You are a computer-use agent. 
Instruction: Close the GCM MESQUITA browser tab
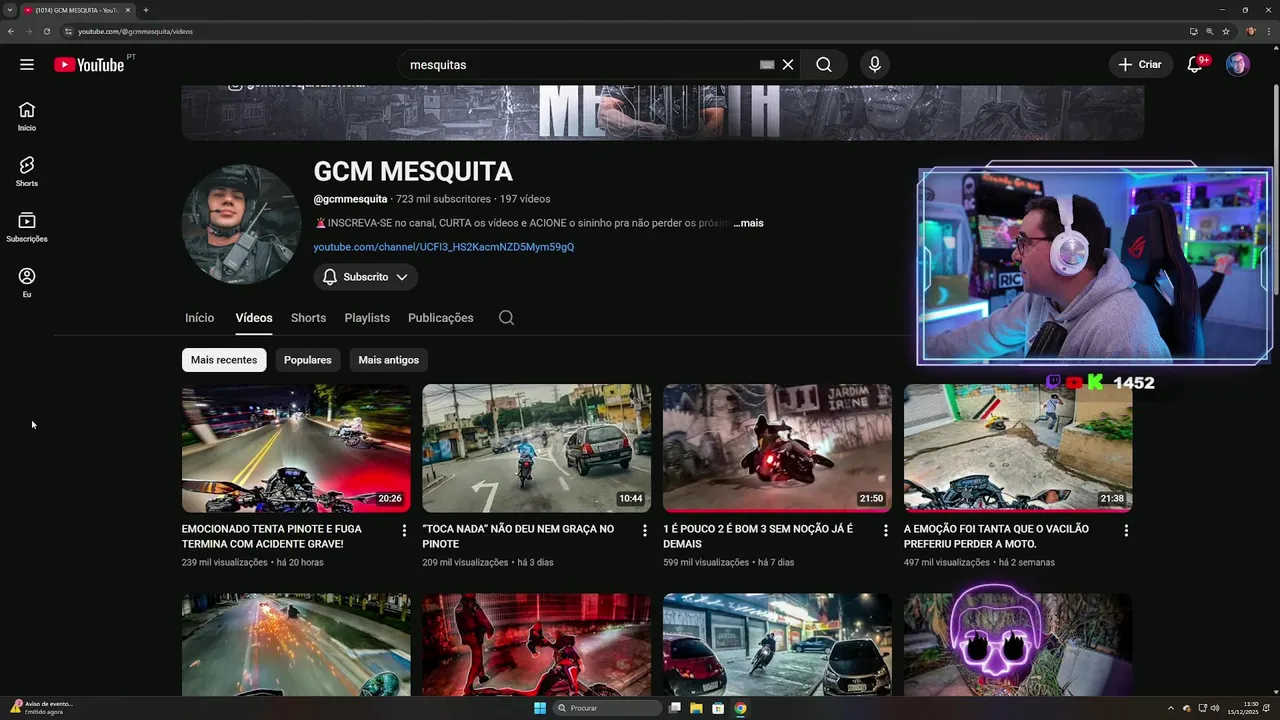128,10
